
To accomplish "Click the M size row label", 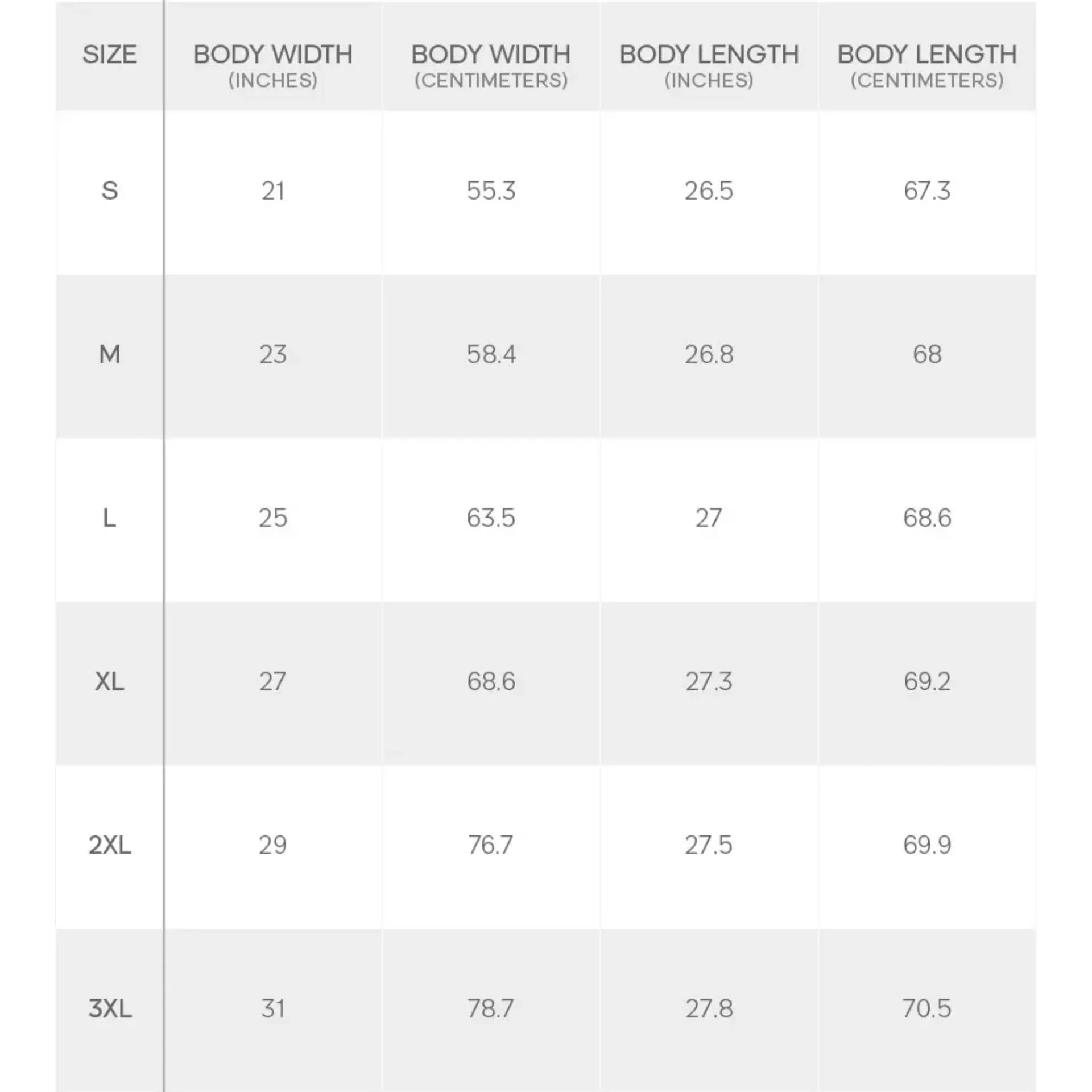I will (x=110, y=354).
